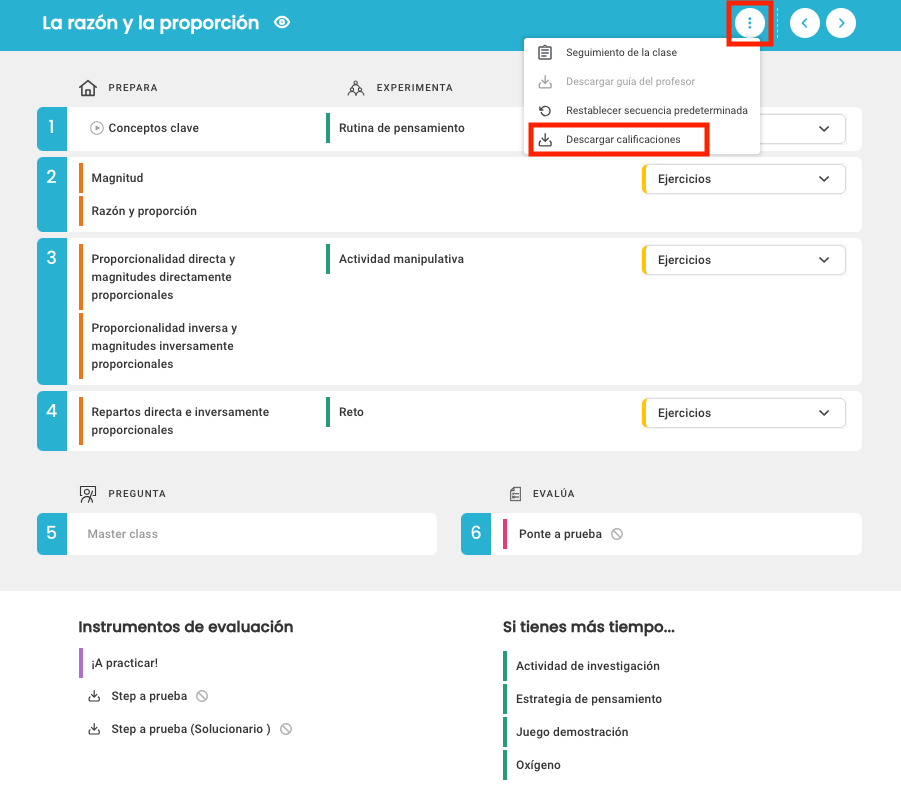Toggle eye visibility icon beside unit title
Screen dimensions: 901x804
[x=282, y=22]
